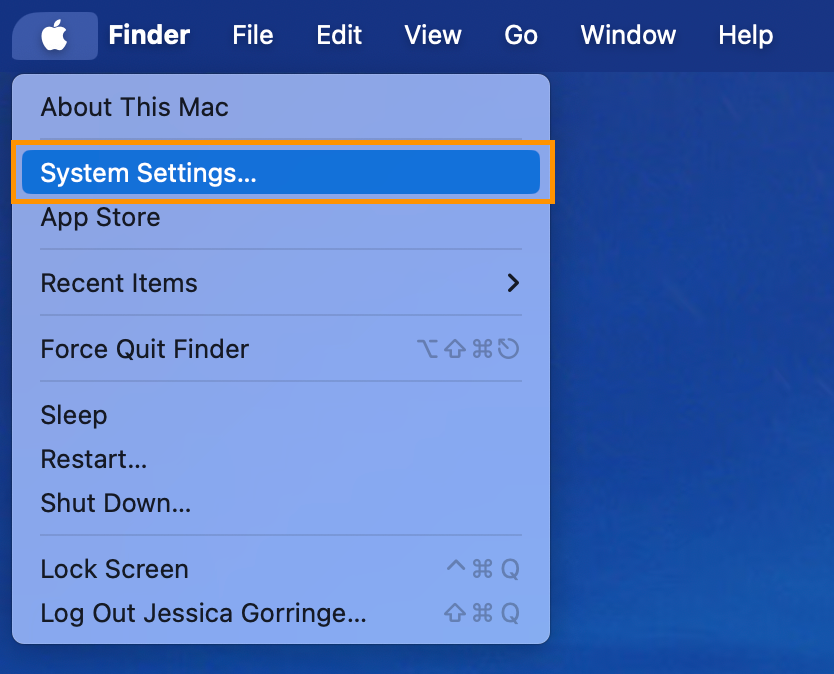This screenshot has height=674, width=834.
Task: Open the View menu
Action: [x=432, y=36]
